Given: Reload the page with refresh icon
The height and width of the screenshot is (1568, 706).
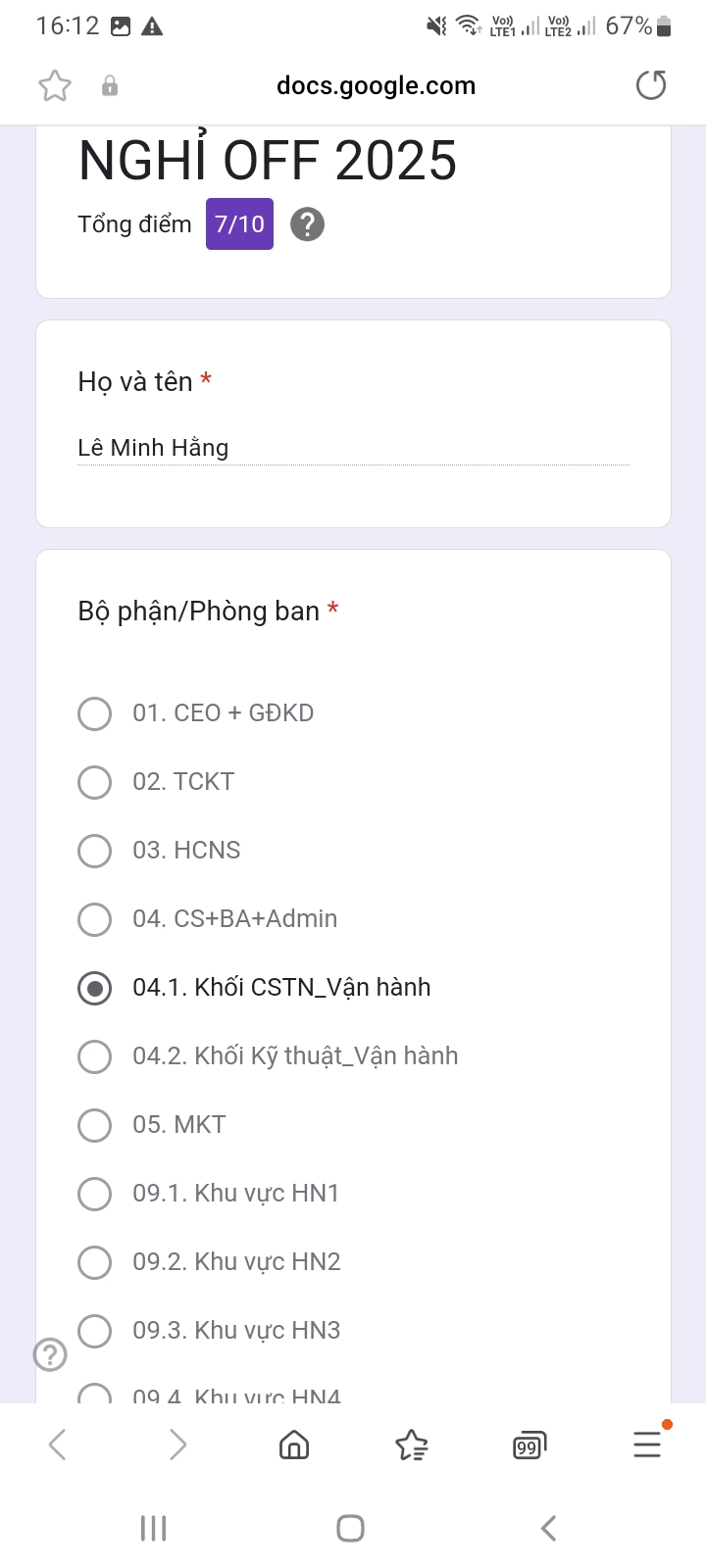Looking at the screenshot, I should click(651, 86).
